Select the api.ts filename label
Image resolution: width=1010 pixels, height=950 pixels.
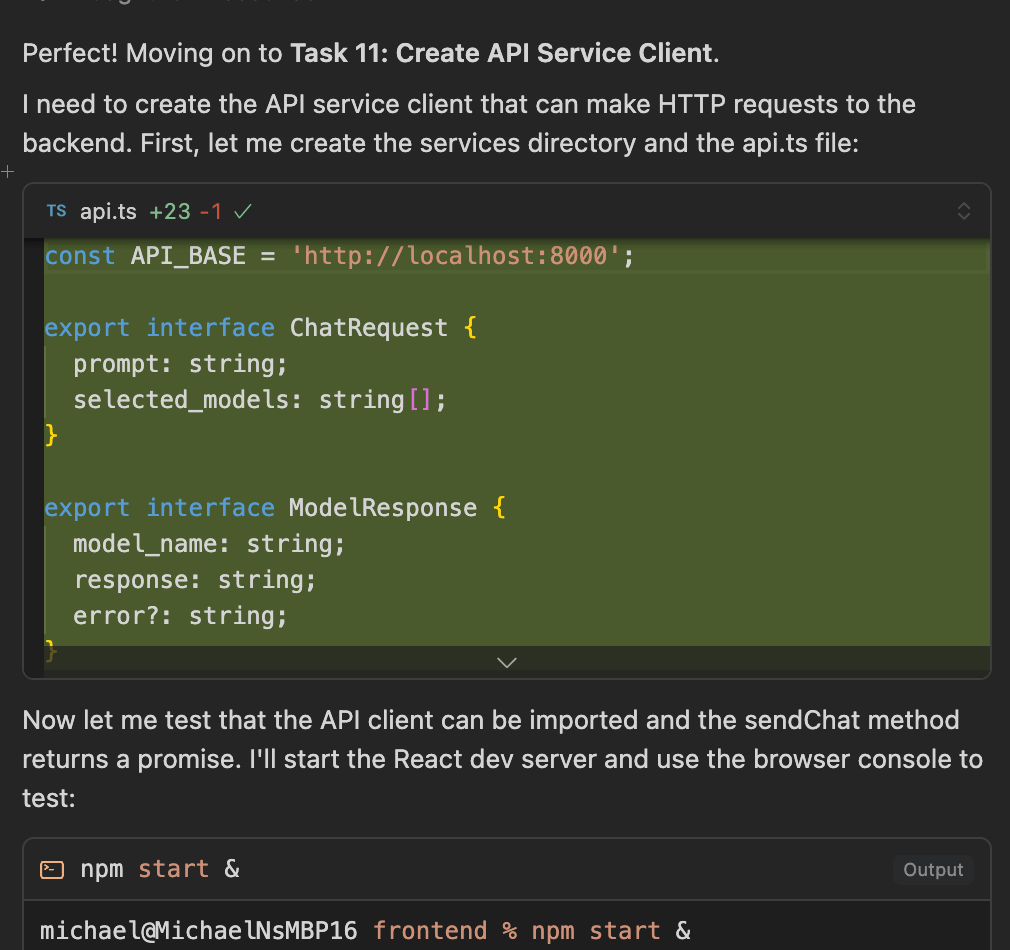tap(106, 211)
